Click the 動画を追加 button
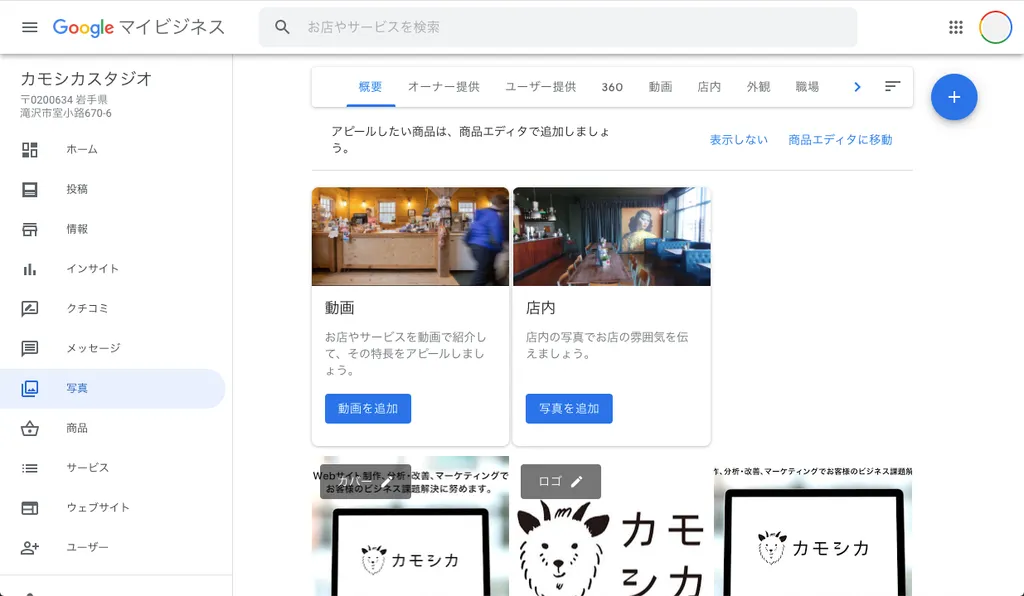The image size is (1024, 596). coord(368,409)
